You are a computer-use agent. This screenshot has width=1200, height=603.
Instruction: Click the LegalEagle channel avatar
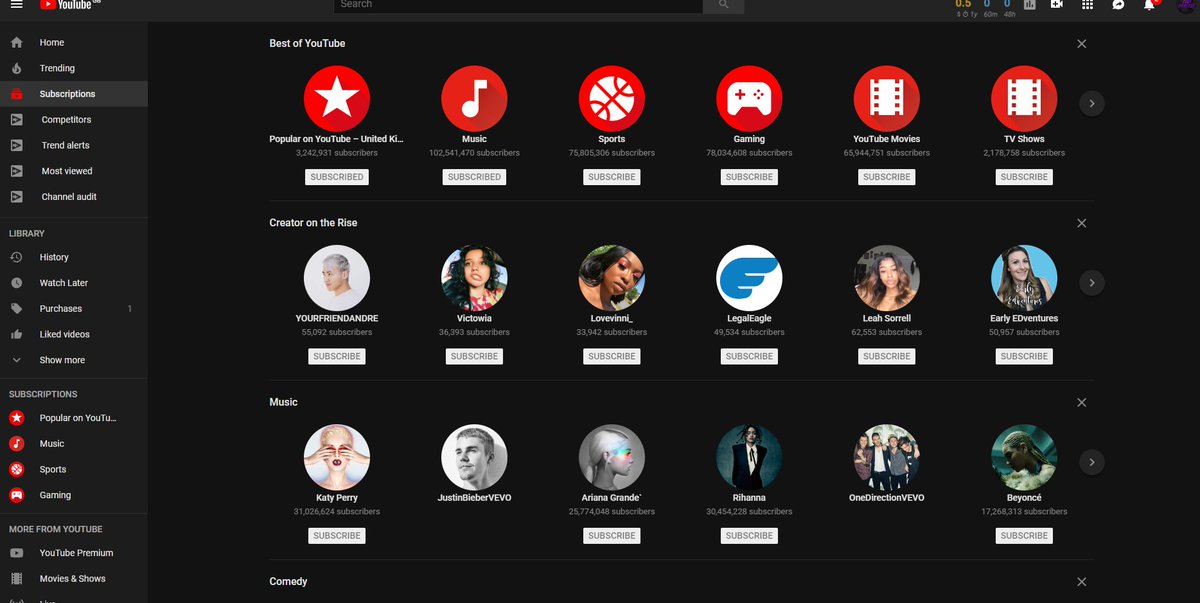coord(749,277)
